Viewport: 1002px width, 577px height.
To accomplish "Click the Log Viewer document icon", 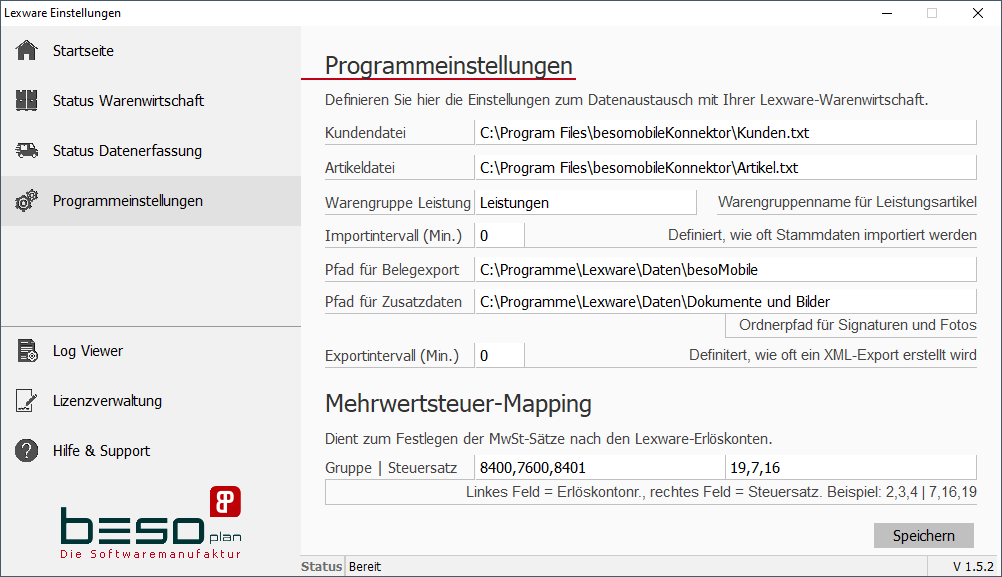I will coord(27,351).
